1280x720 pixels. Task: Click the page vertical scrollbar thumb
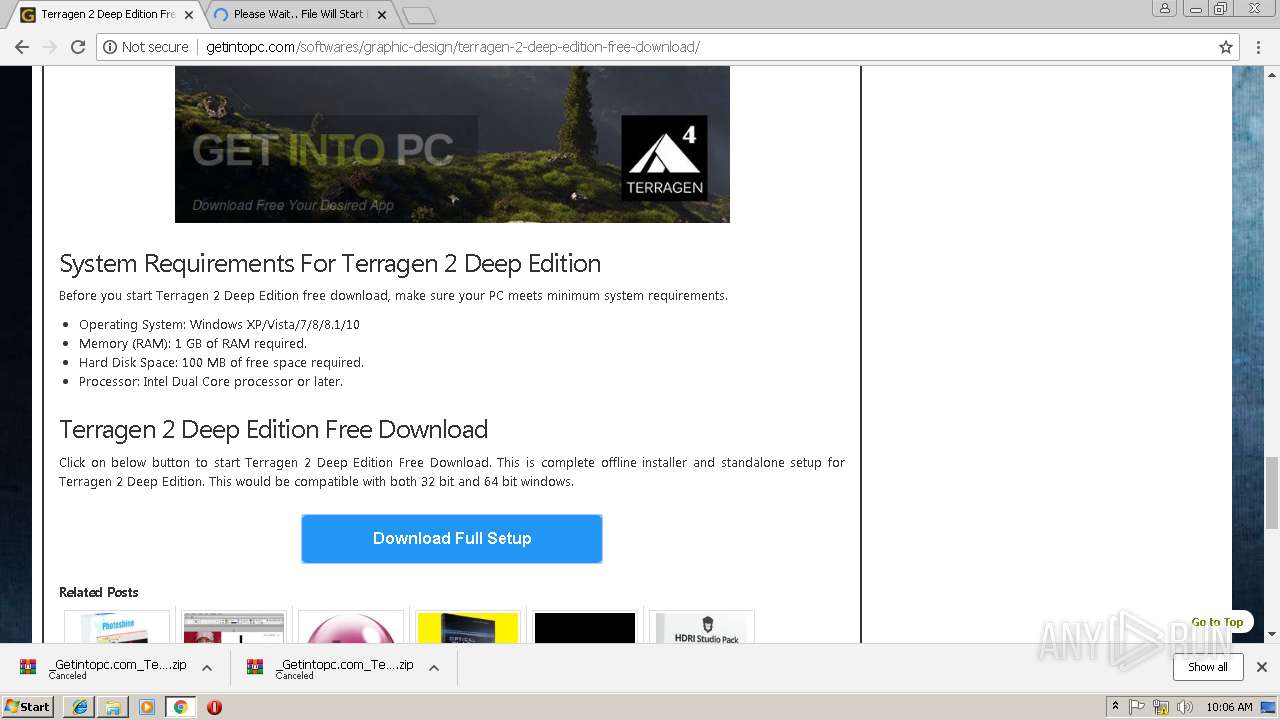click(x=1271, y=491)
